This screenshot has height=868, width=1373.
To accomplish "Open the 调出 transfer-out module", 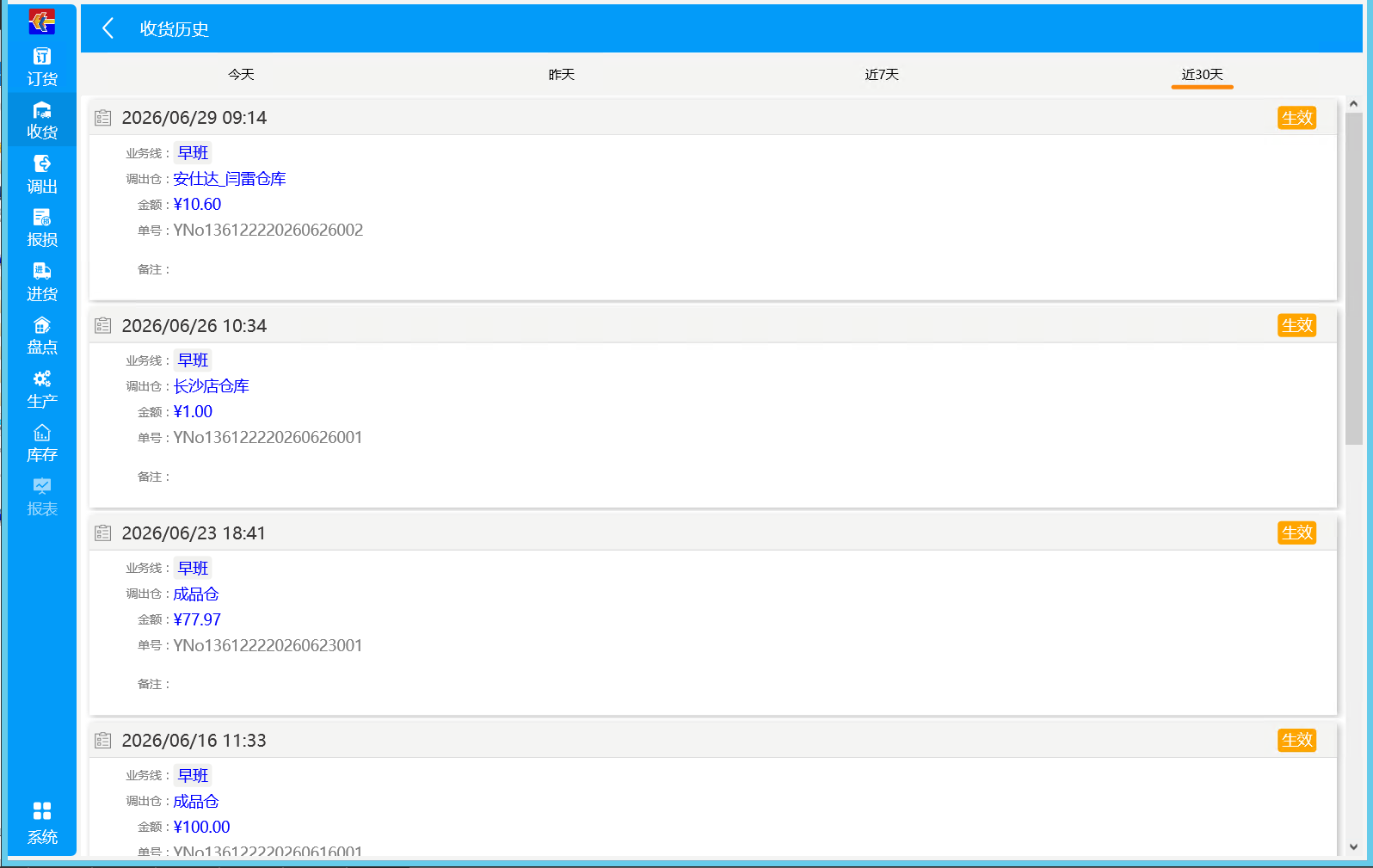I will tap(42, 175).
